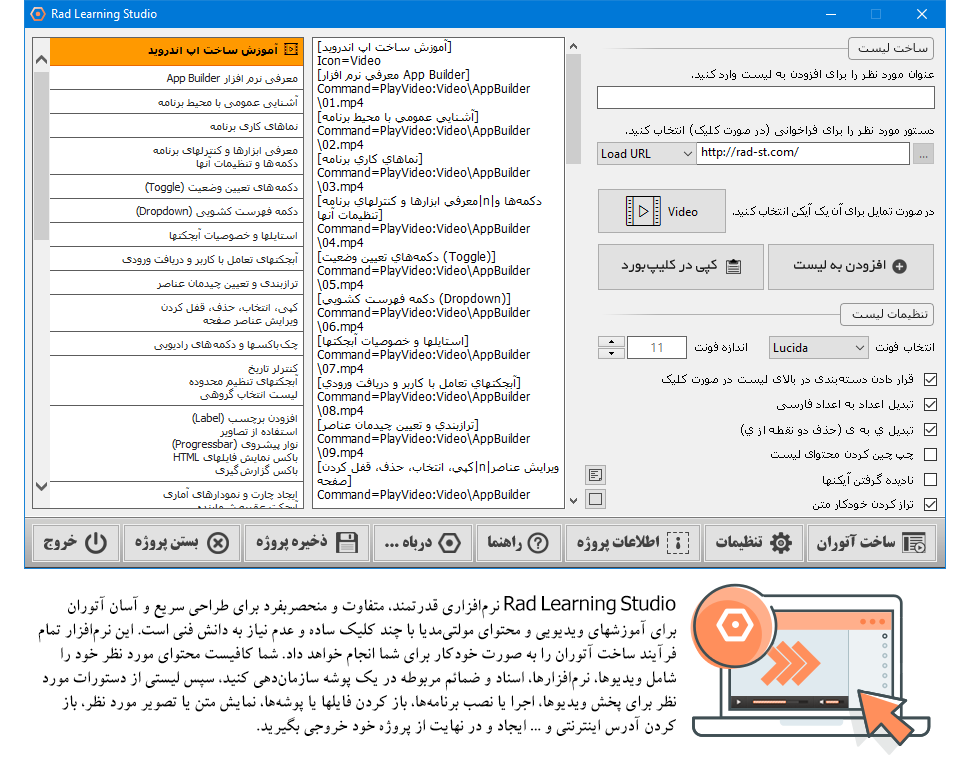The image size is (970, 762).
Task: Select list item آبجکتهای تعامل با کاربر
Action: pyautogui.click(x=176, y=260)
